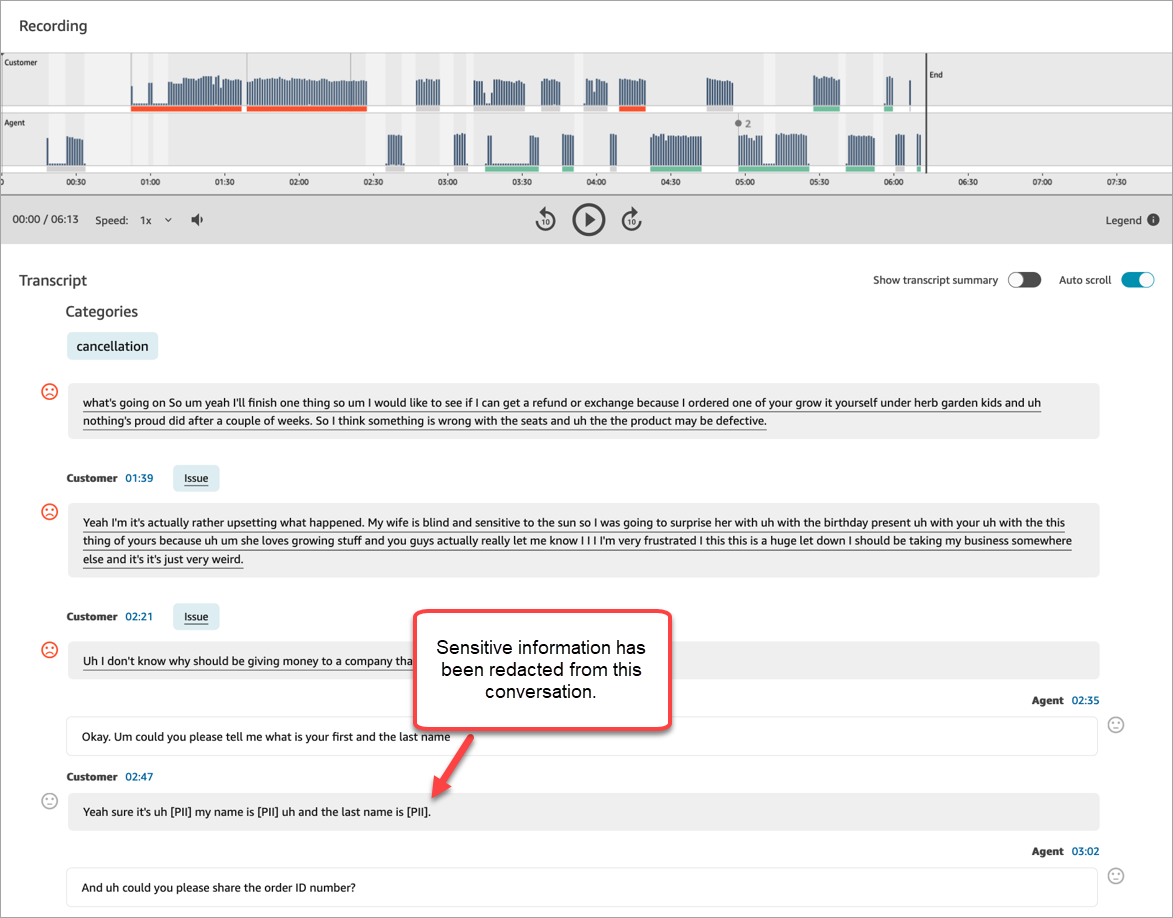Open the playback Speed dropdown

tap(158, 219)
